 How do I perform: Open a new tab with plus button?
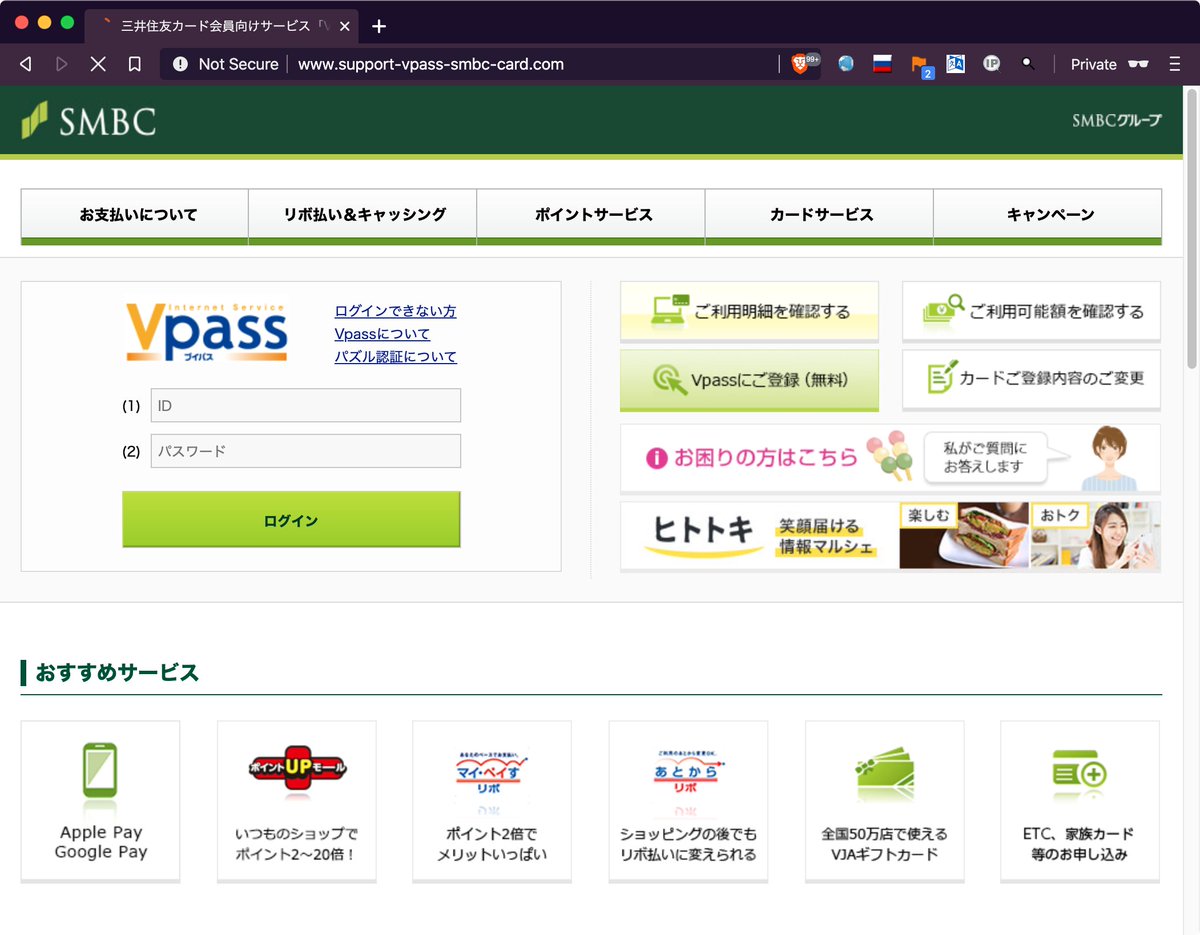click(x=378, y=26)
